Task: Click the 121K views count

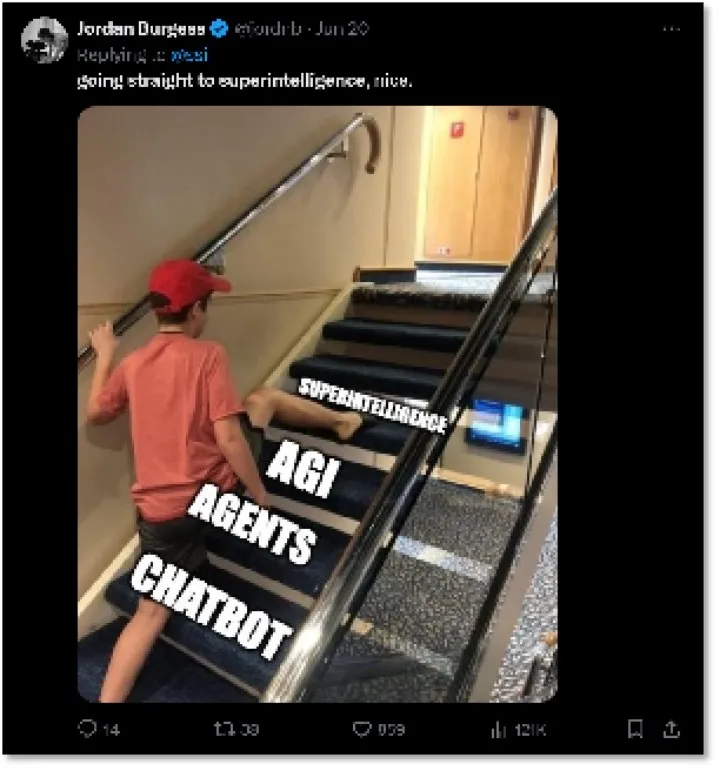Action: pos(530,730)
